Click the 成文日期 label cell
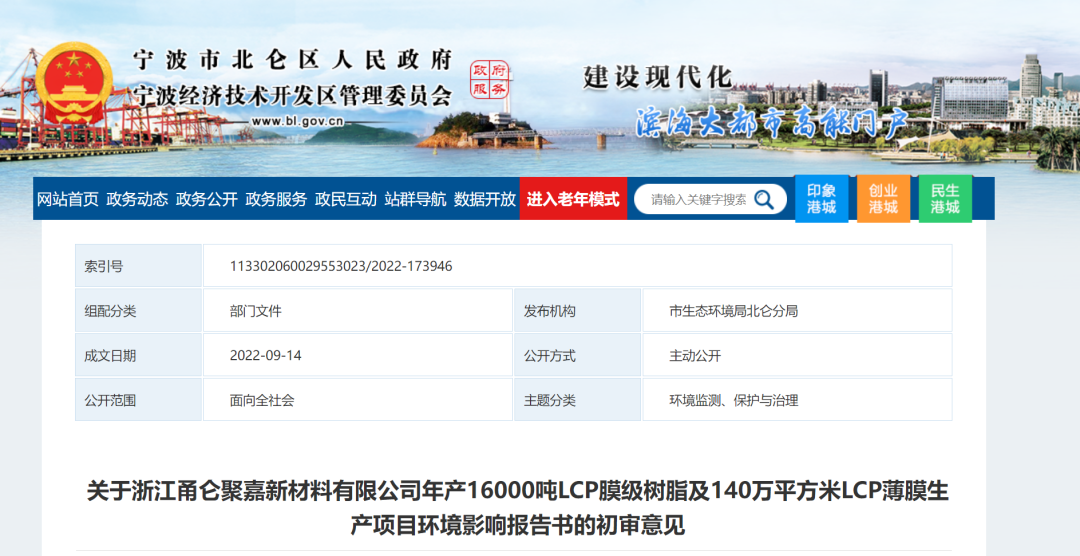The image size is (1080, 556). click(x=138, y=356)
